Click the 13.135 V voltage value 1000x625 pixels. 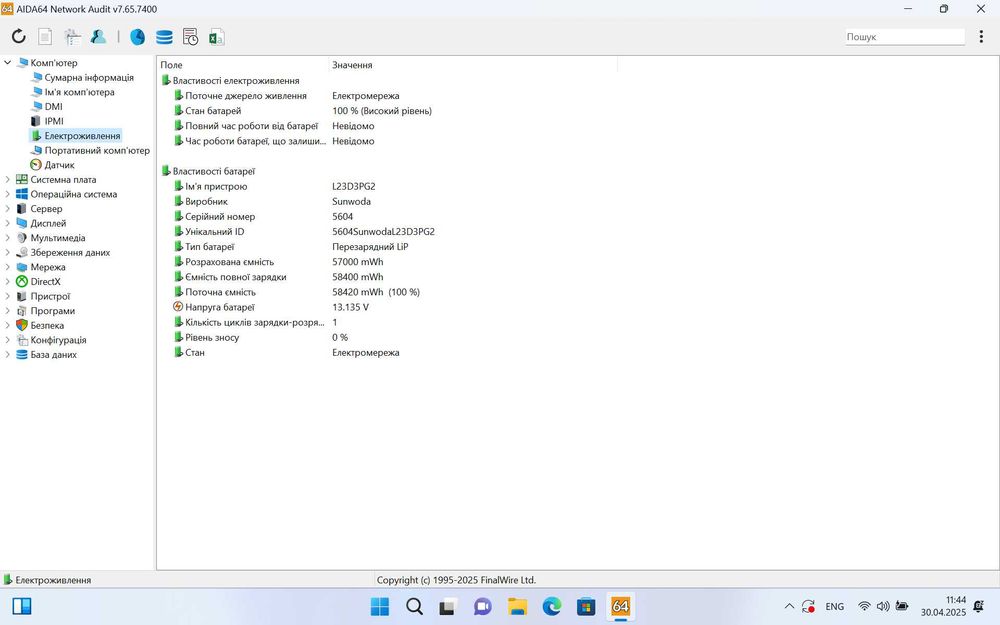[351, 307]
